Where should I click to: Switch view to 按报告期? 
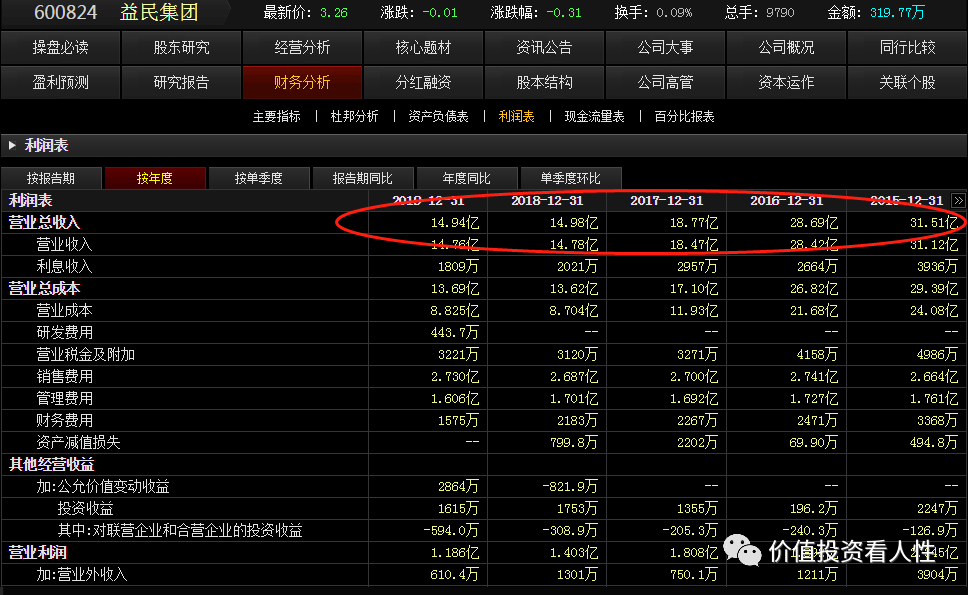point(51,178)
